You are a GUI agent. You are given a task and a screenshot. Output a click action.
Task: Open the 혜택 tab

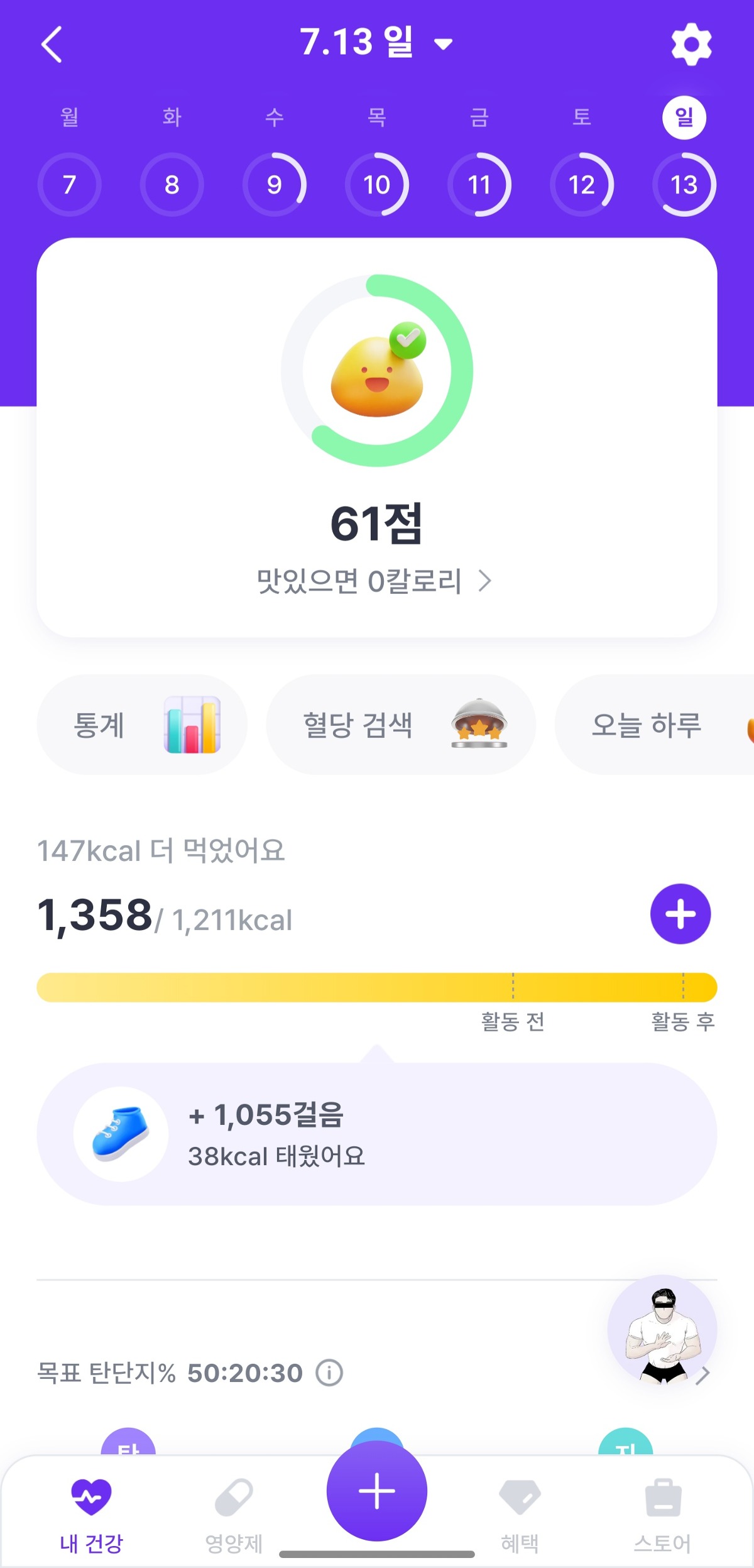click(x=520, y=1514)
